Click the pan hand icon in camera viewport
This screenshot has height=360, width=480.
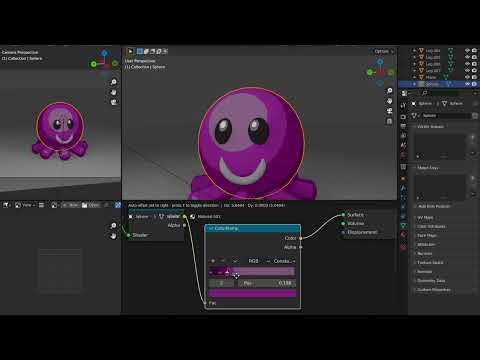tap(114, 92)
